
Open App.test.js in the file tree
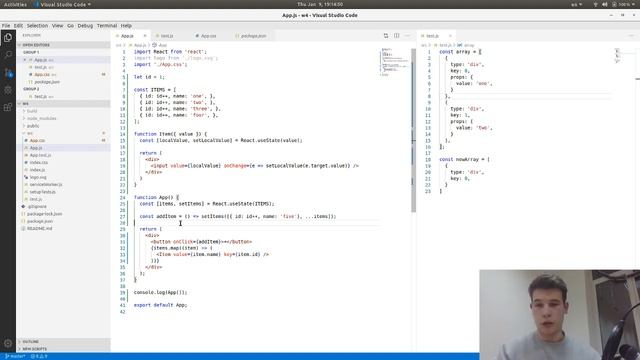[63, 155]
